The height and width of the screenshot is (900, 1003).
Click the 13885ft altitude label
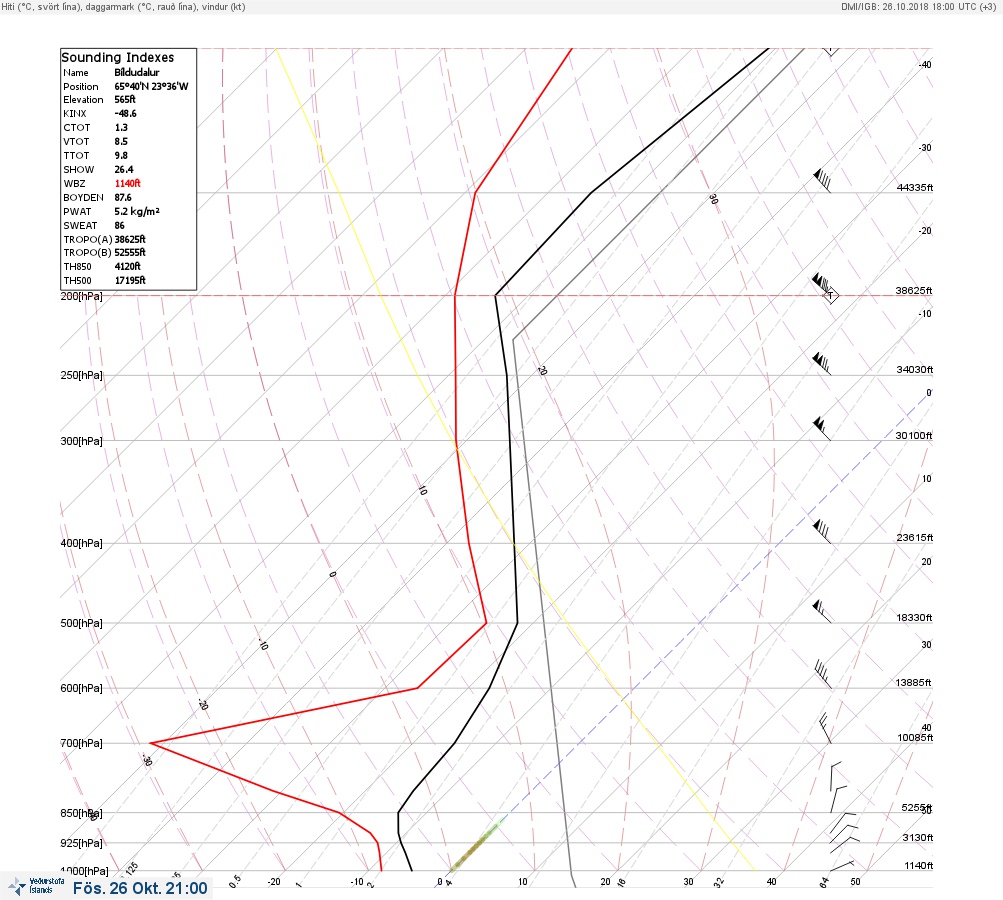coord(914,683)
